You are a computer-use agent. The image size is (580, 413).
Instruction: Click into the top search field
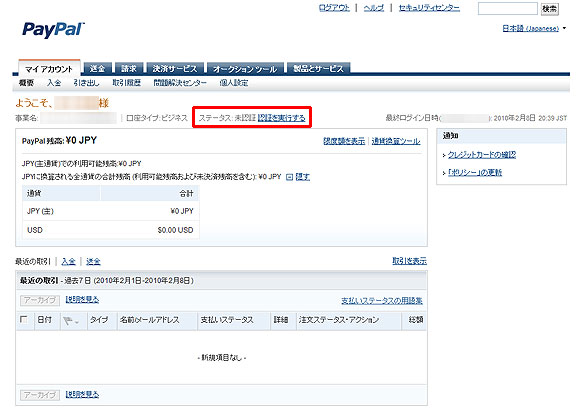pyautogui.click(x=508, y=9)
